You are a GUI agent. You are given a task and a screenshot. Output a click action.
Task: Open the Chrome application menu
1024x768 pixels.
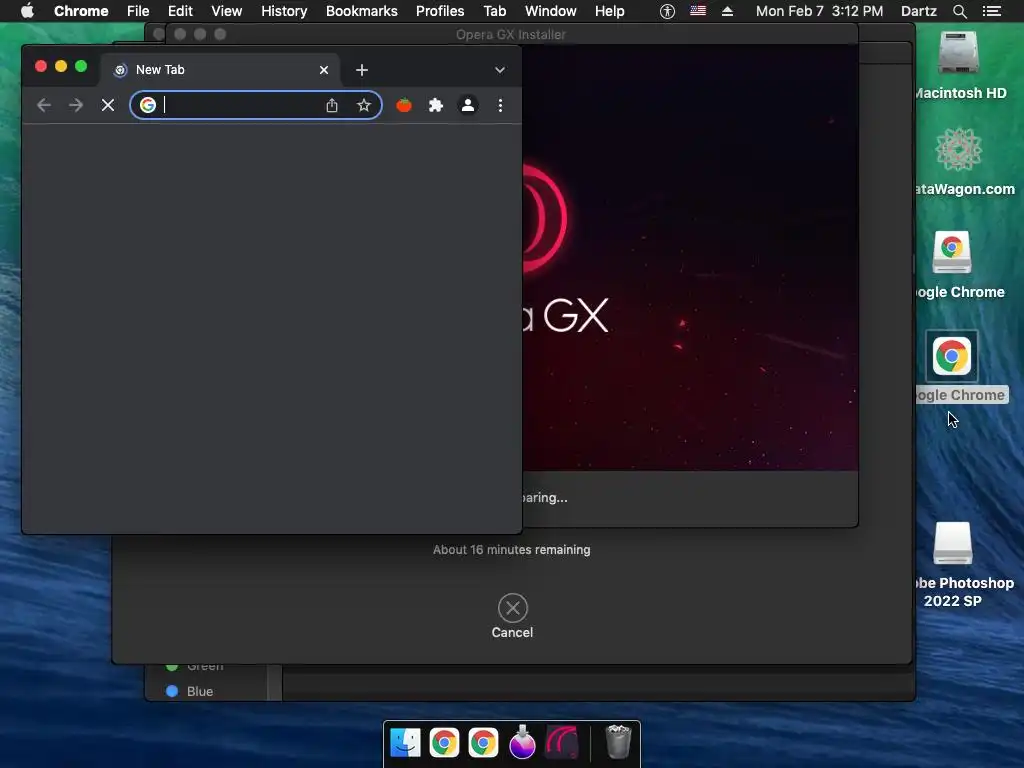pyautogui.click(x=81, y=11)
